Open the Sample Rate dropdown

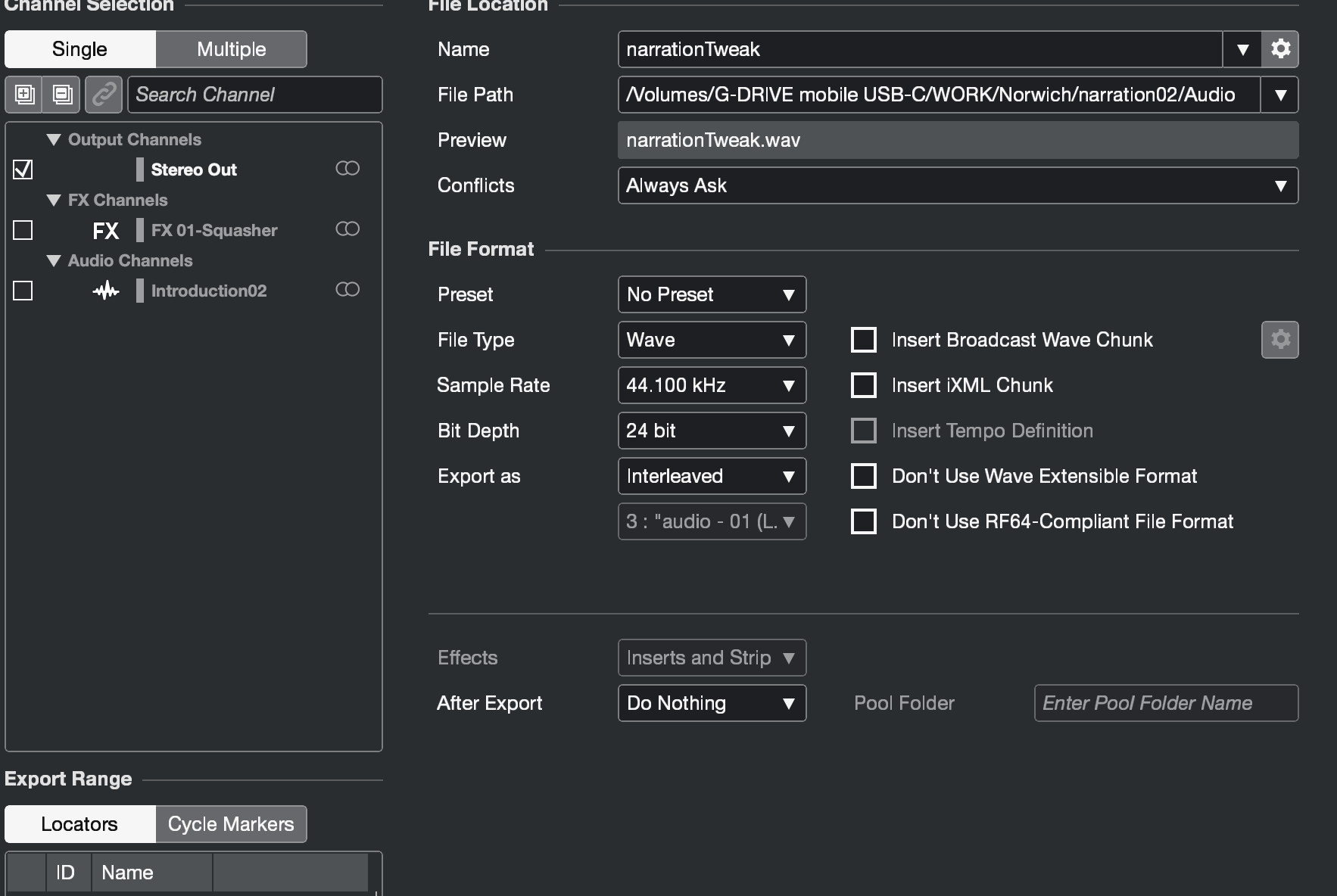coord(712,385)
